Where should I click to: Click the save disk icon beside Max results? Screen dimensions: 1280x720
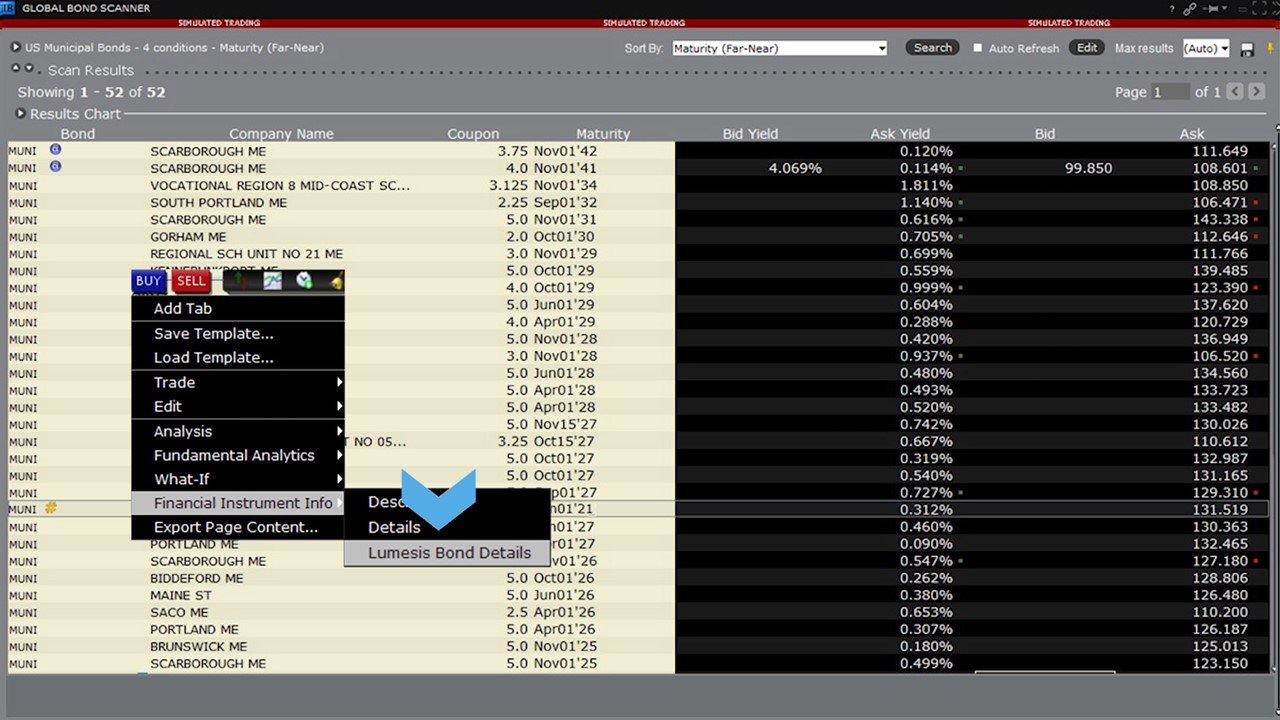click(1247, 49)
